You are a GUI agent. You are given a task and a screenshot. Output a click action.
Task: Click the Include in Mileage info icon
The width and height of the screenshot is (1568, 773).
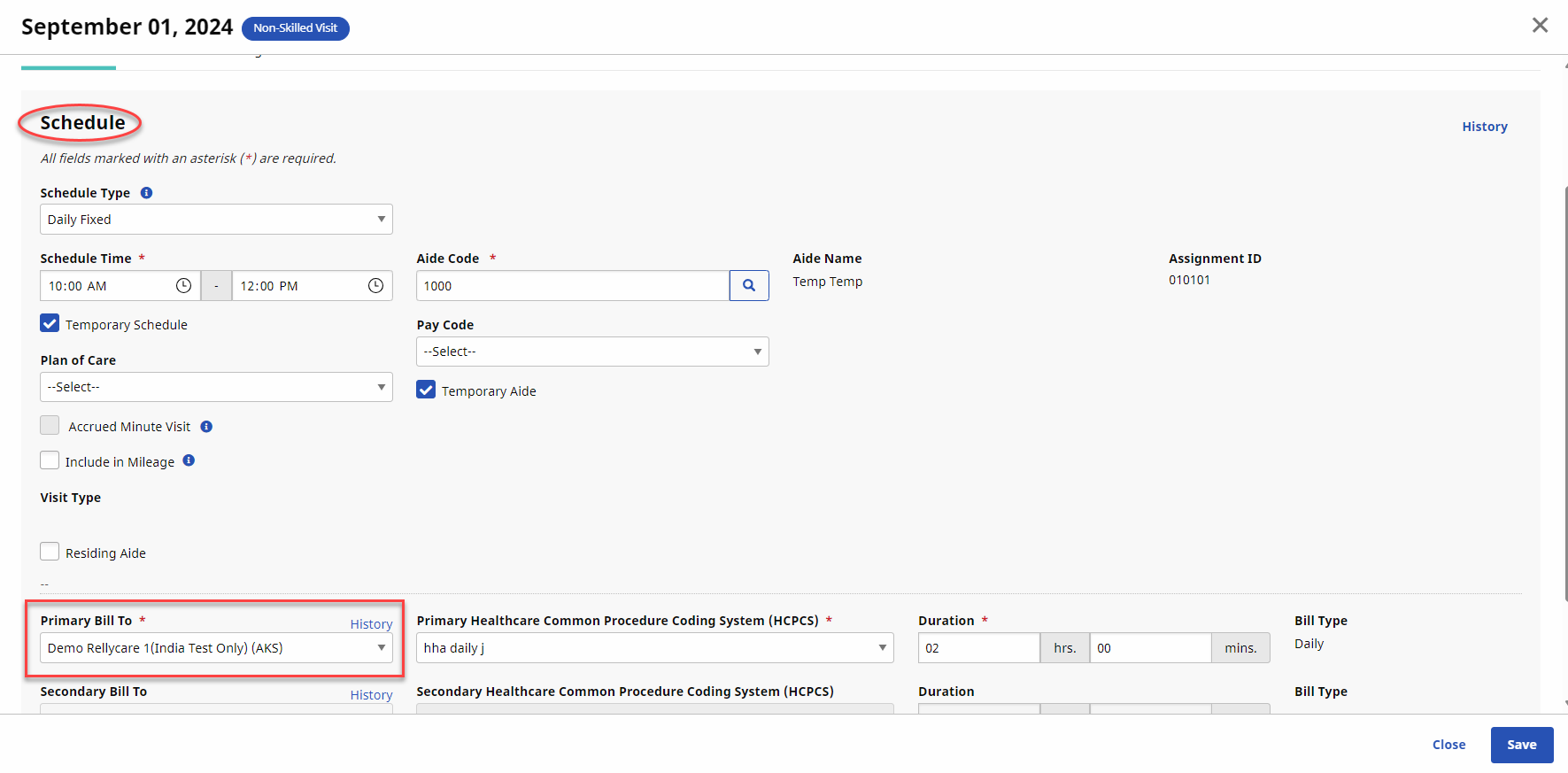pos(189,460)
